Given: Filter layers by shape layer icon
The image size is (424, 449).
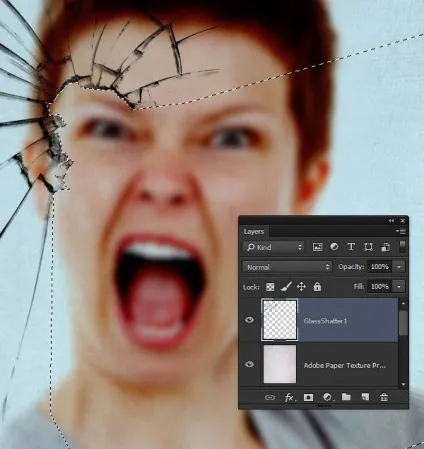Looking at the screenshot, I should pyautogui.click(x=368, y=247).
